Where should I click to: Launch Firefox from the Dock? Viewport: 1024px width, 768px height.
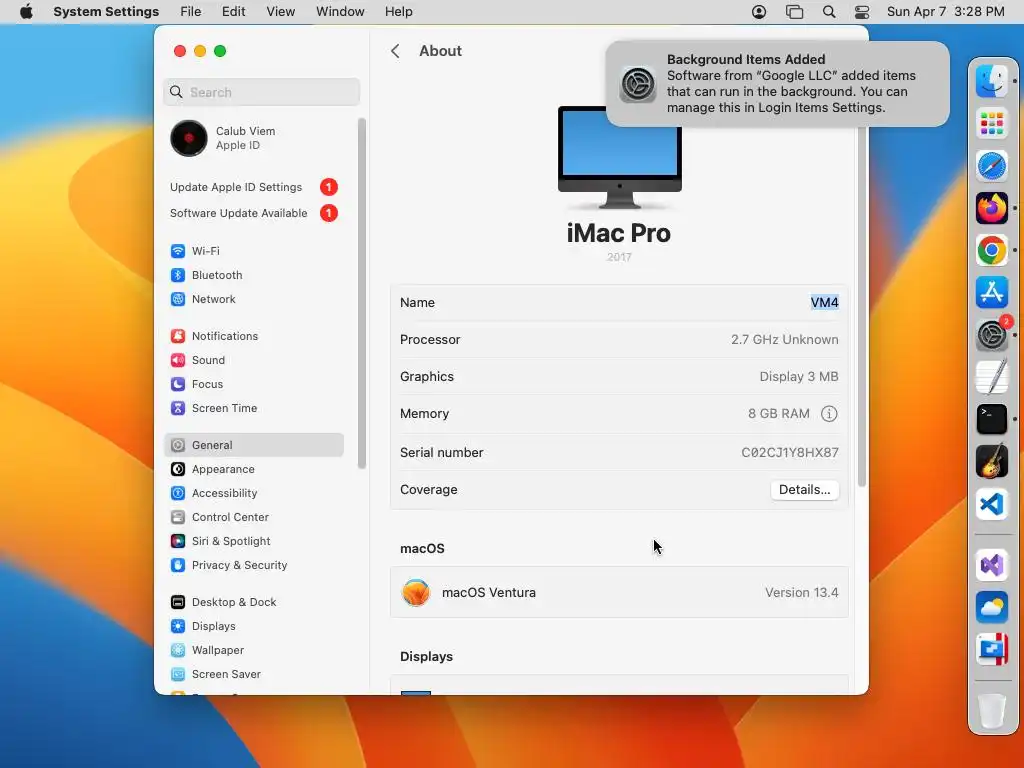[x=991, y=208]
